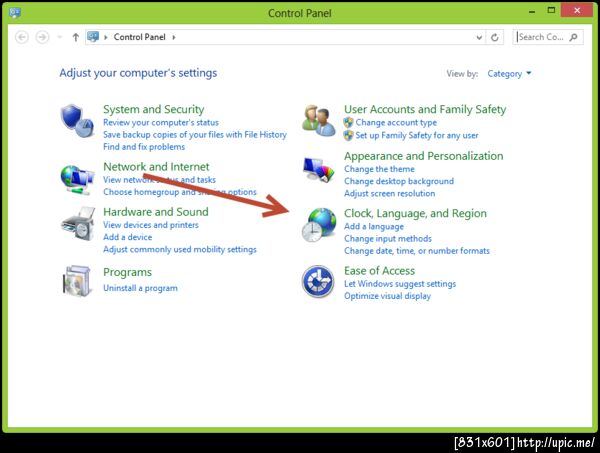Open the Programs box icon
Viewport: 600px width, 453px height.
(x=77, y=281)
